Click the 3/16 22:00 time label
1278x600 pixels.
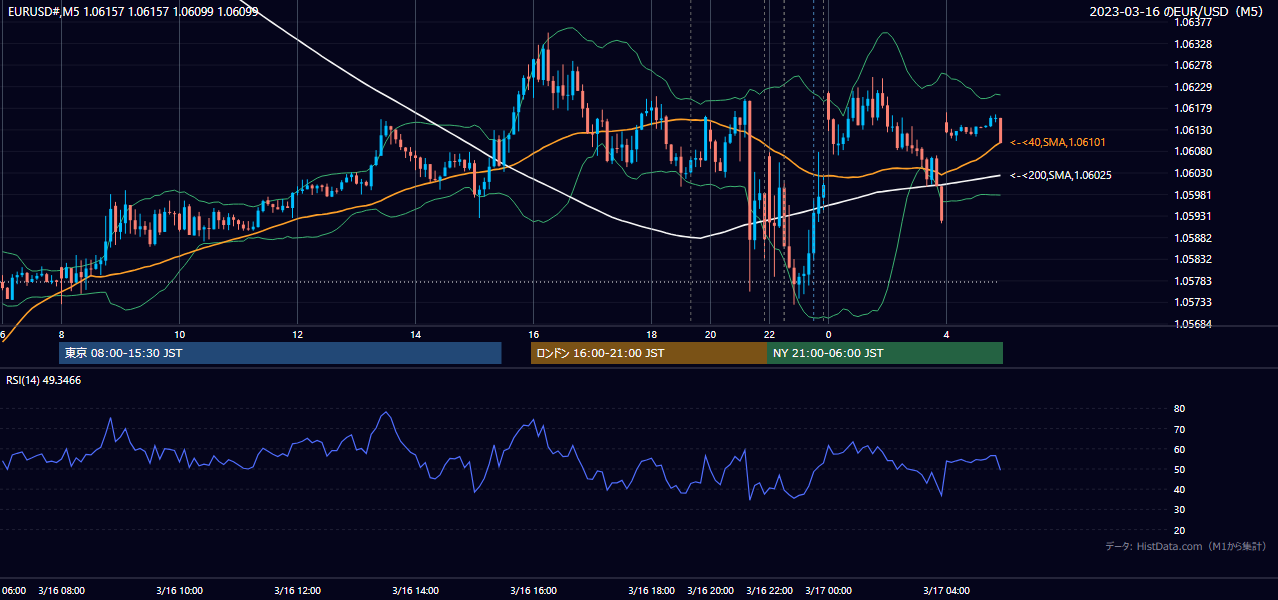[770, 591]
